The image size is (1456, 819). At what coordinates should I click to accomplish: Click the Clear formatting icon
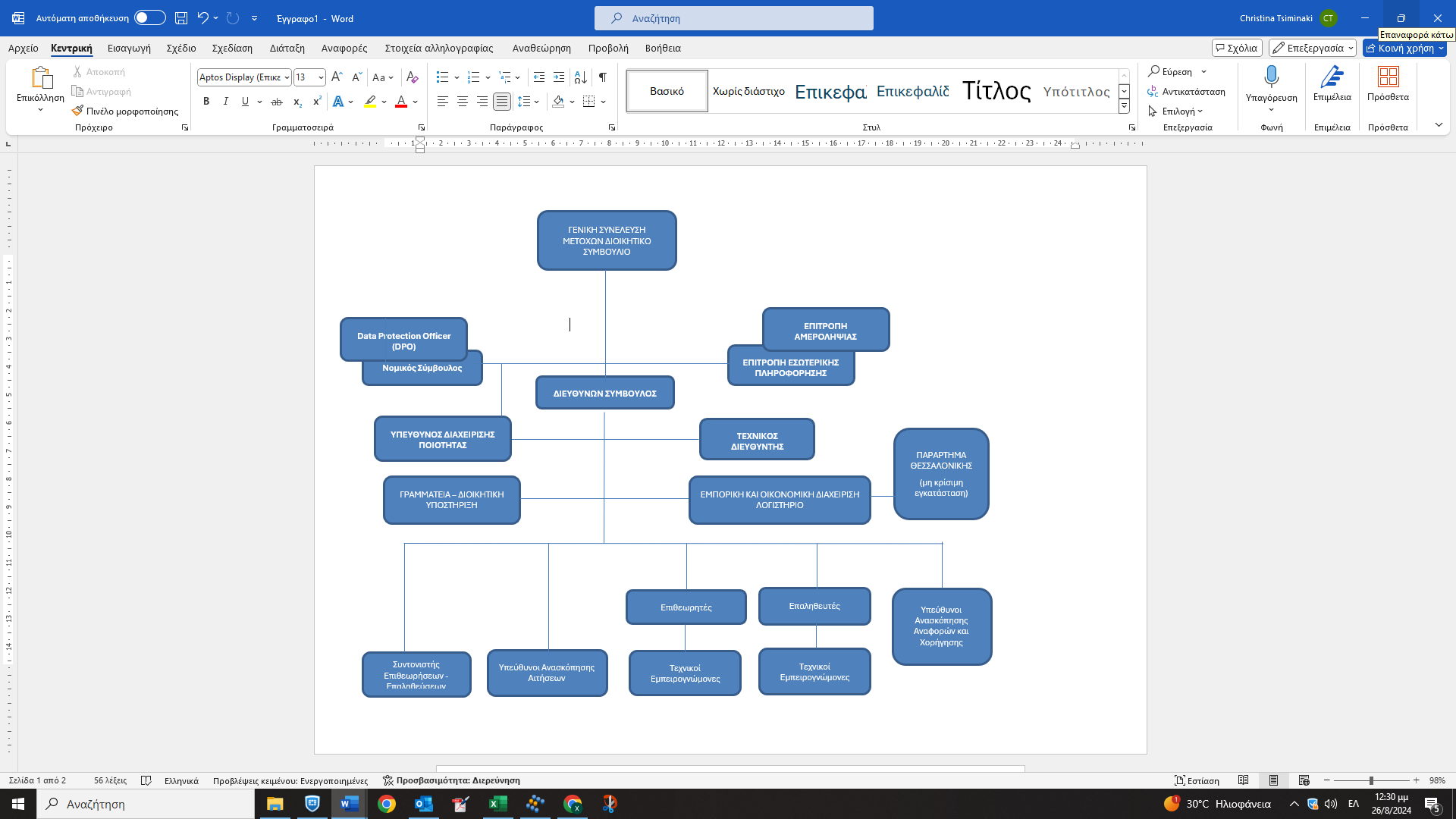click(x=412, y=77)
